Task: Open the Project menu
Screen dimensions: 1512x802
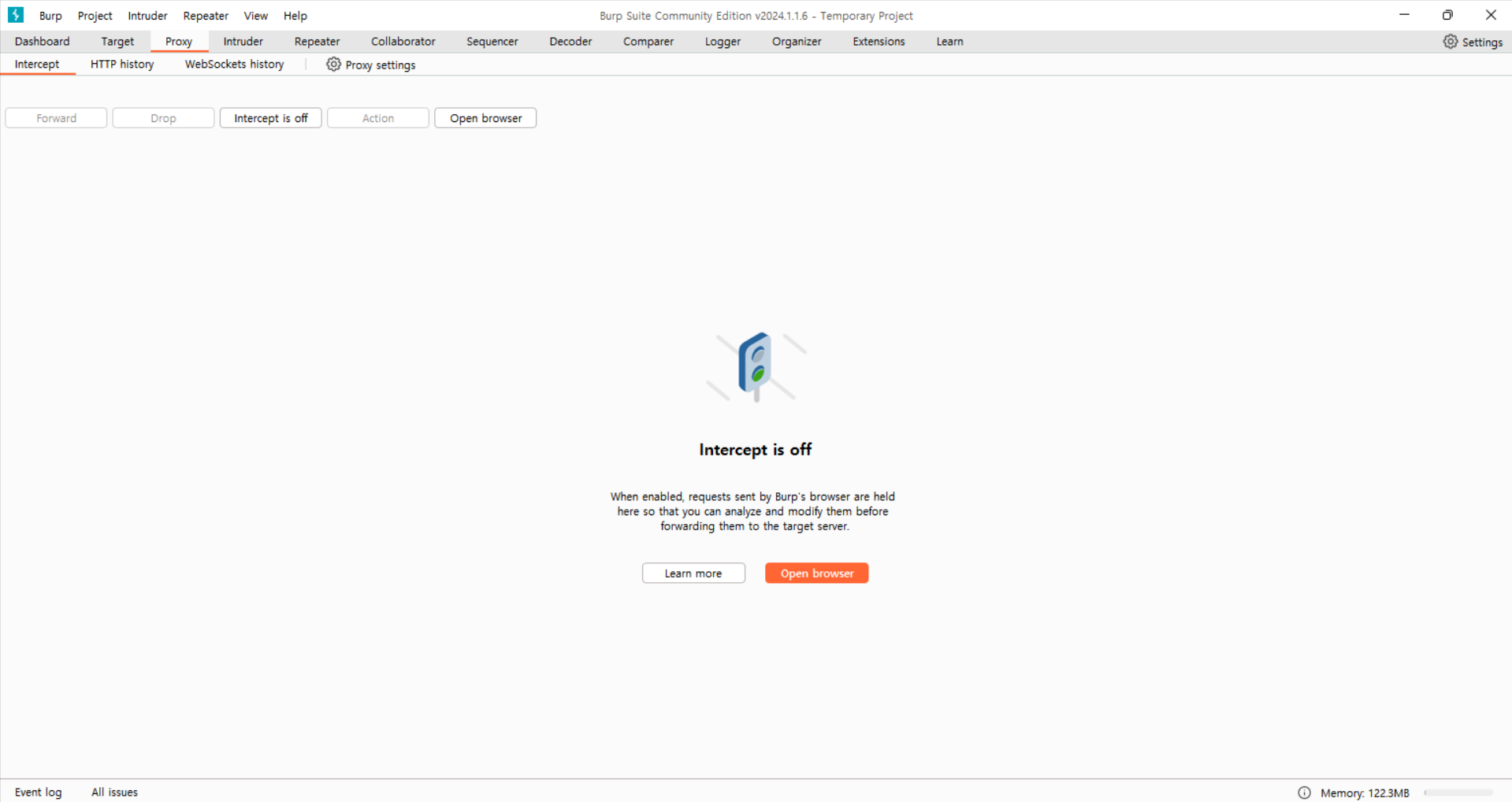Action: pos(95,16)
